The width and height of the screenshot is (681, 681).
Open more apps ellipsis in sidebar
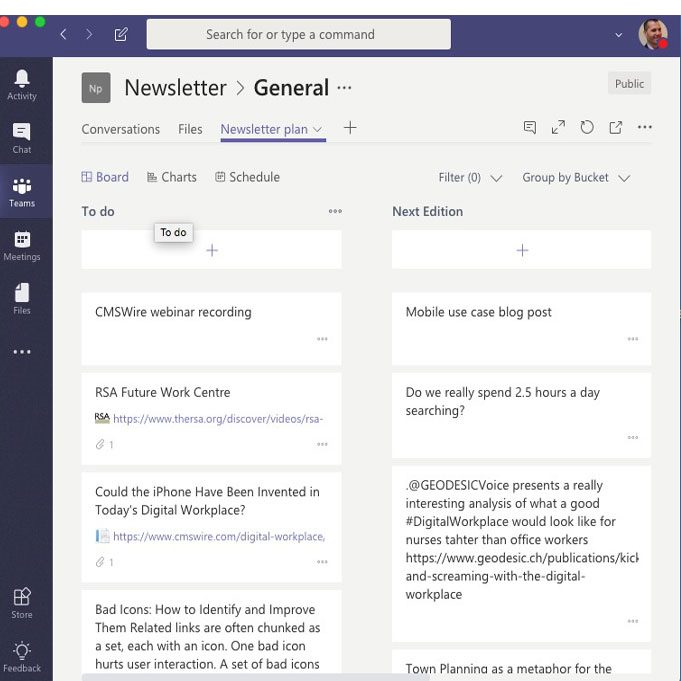point(22,352)
